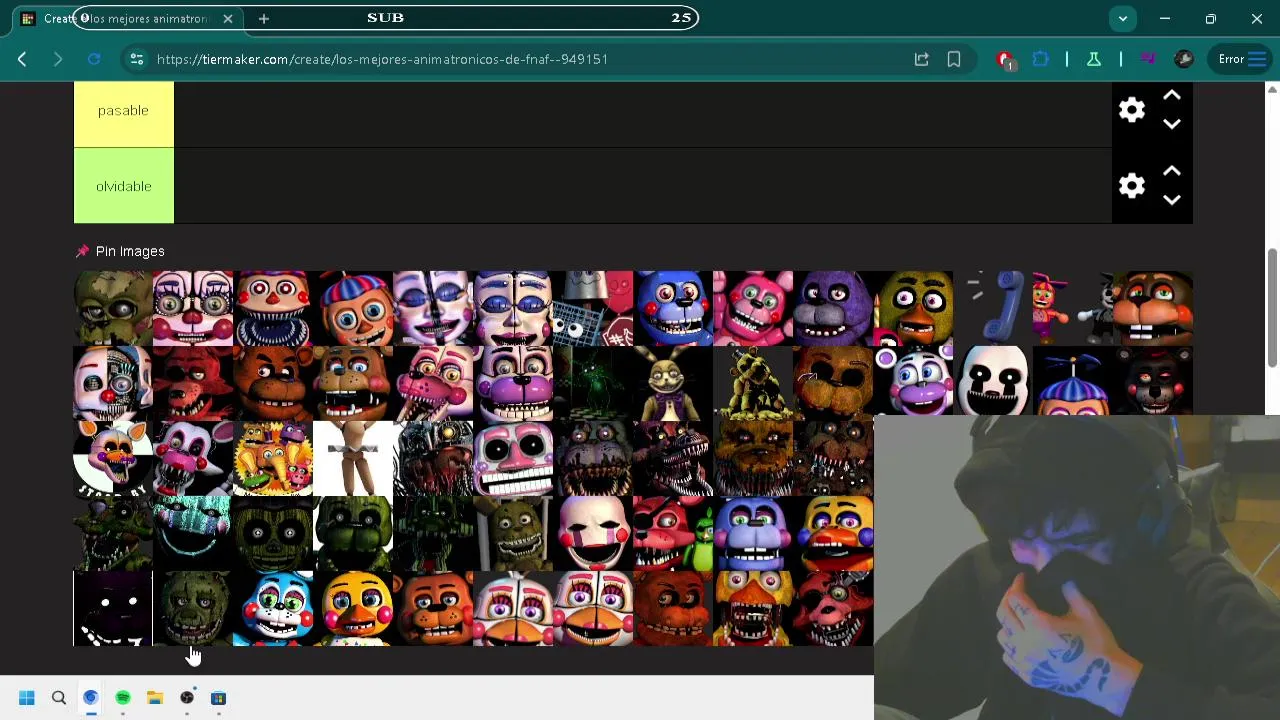This screenshot has width=1280, height=720.
Task: Select the purple Bonnie rabbit image
Action: click(833, 308)
